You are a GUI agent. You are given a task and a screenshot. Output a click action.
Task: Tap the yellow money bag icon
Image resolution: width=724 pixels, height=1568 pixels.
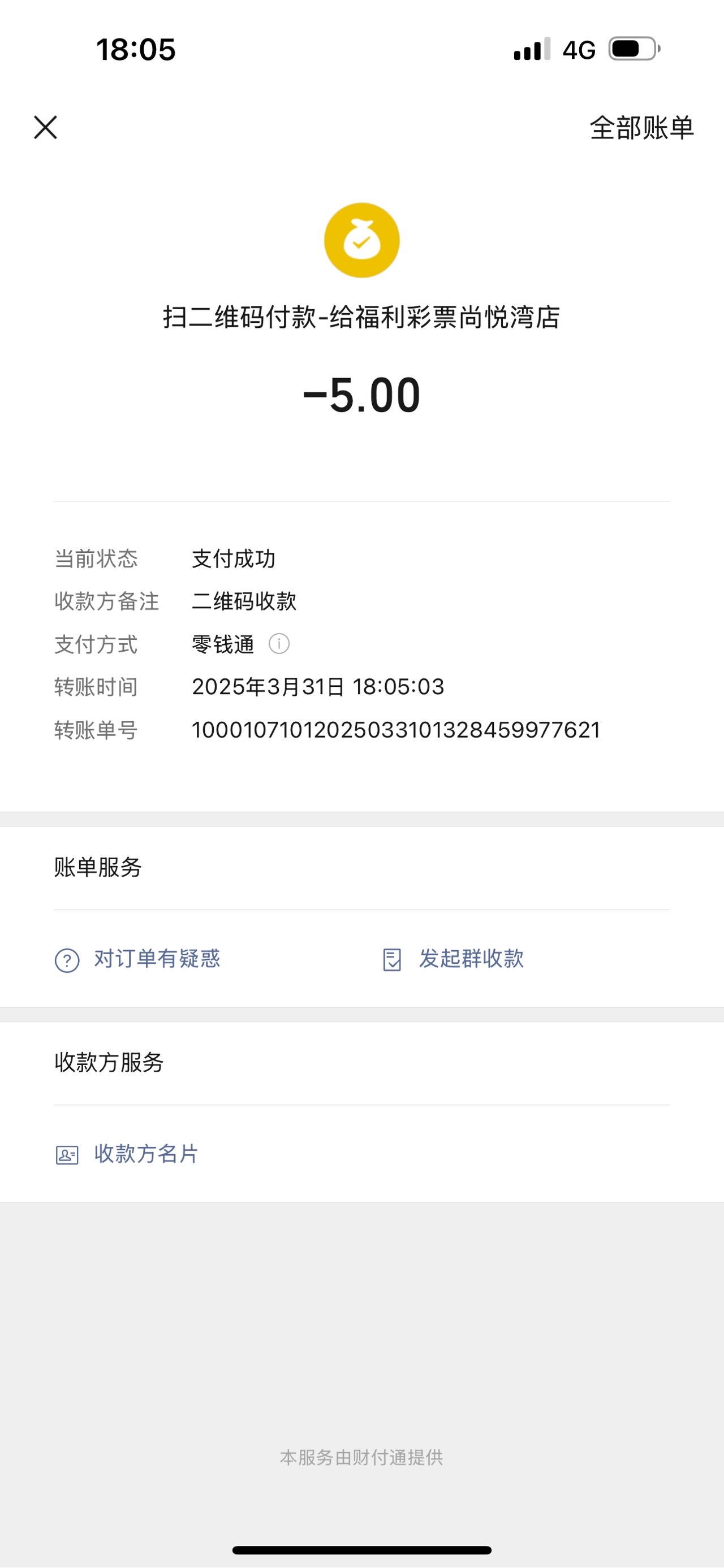pos(361,240)
